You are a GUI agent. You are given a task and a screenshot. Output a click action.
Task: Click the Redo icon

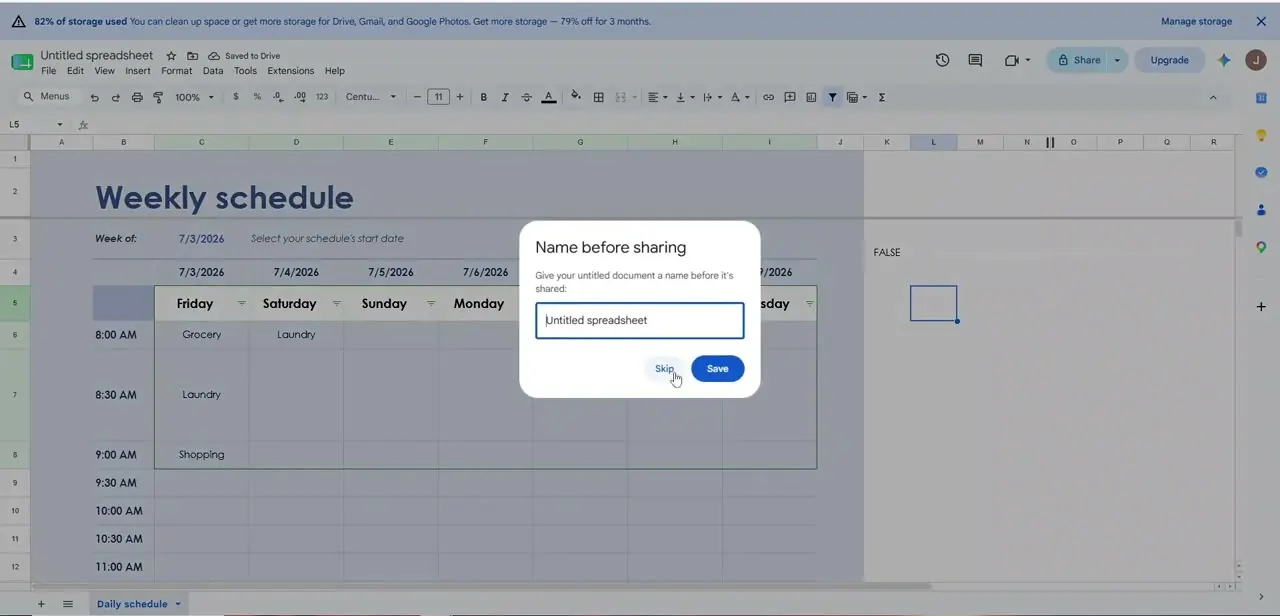coord(116,98)
